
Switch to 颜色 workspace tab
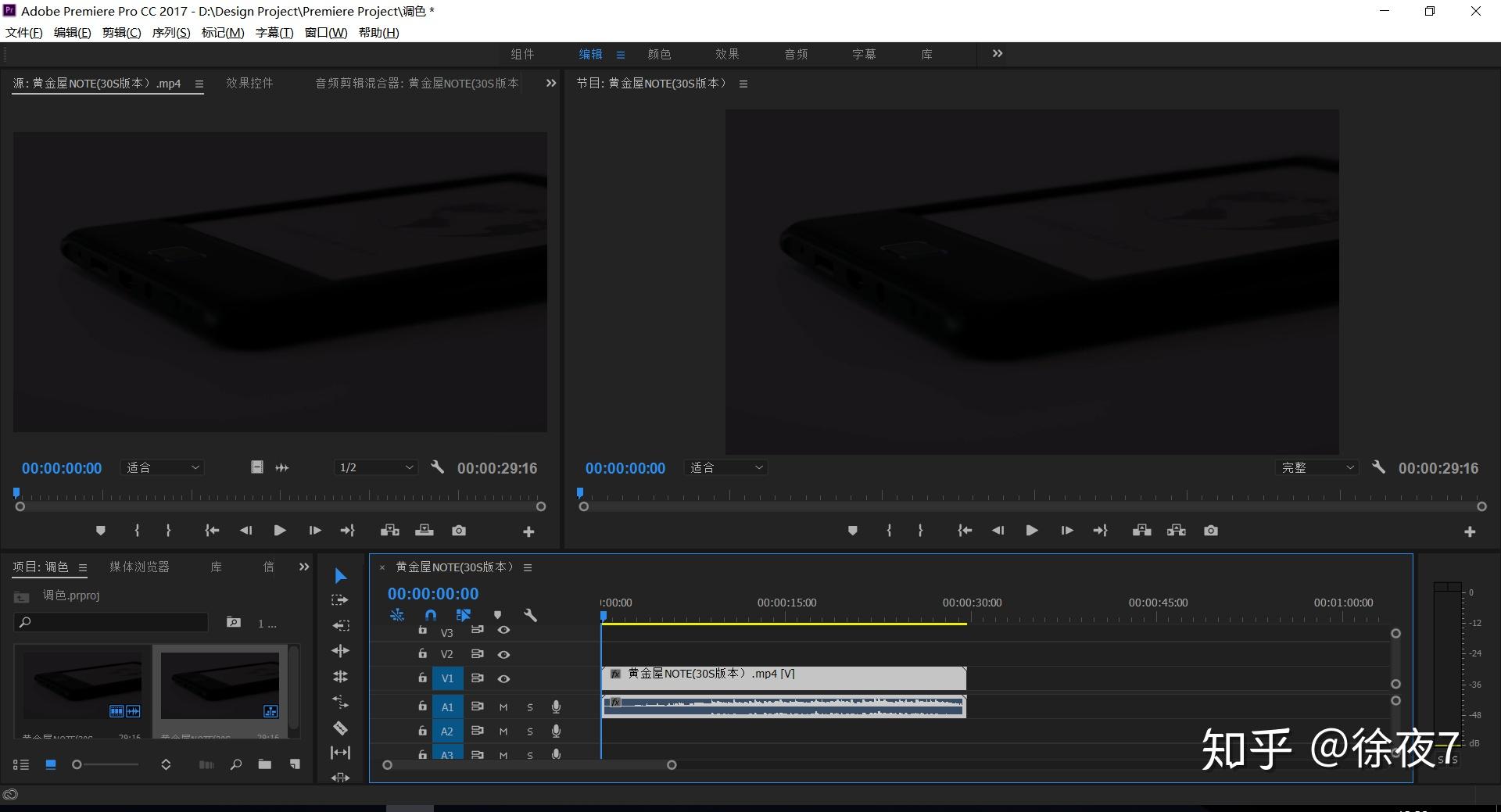click(659, 54)
